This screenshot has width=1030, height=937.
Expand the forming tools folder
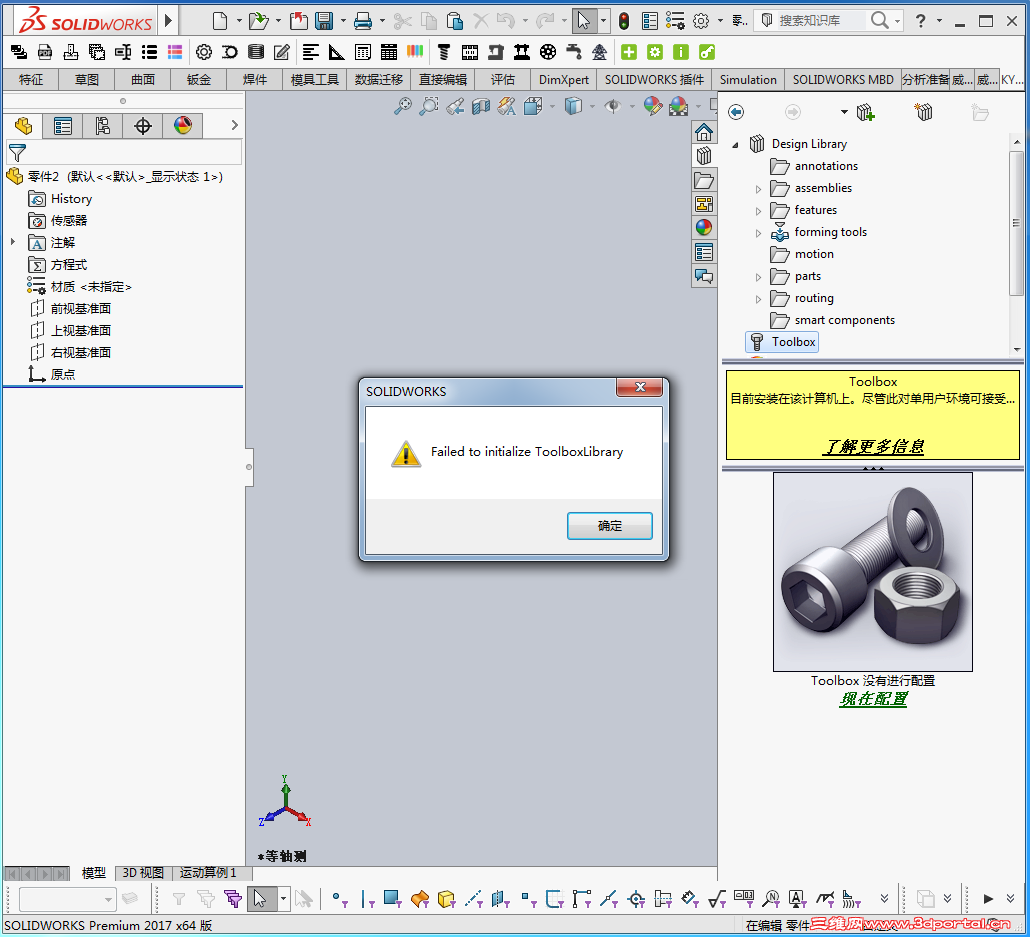click(x=758, y=233)
